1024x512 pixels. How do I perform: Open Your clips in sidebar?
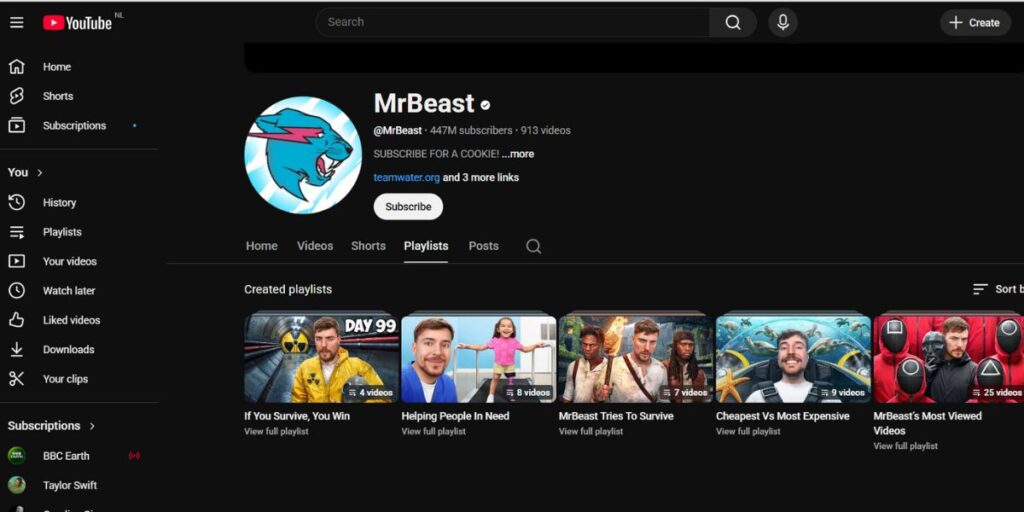(65, 379)
